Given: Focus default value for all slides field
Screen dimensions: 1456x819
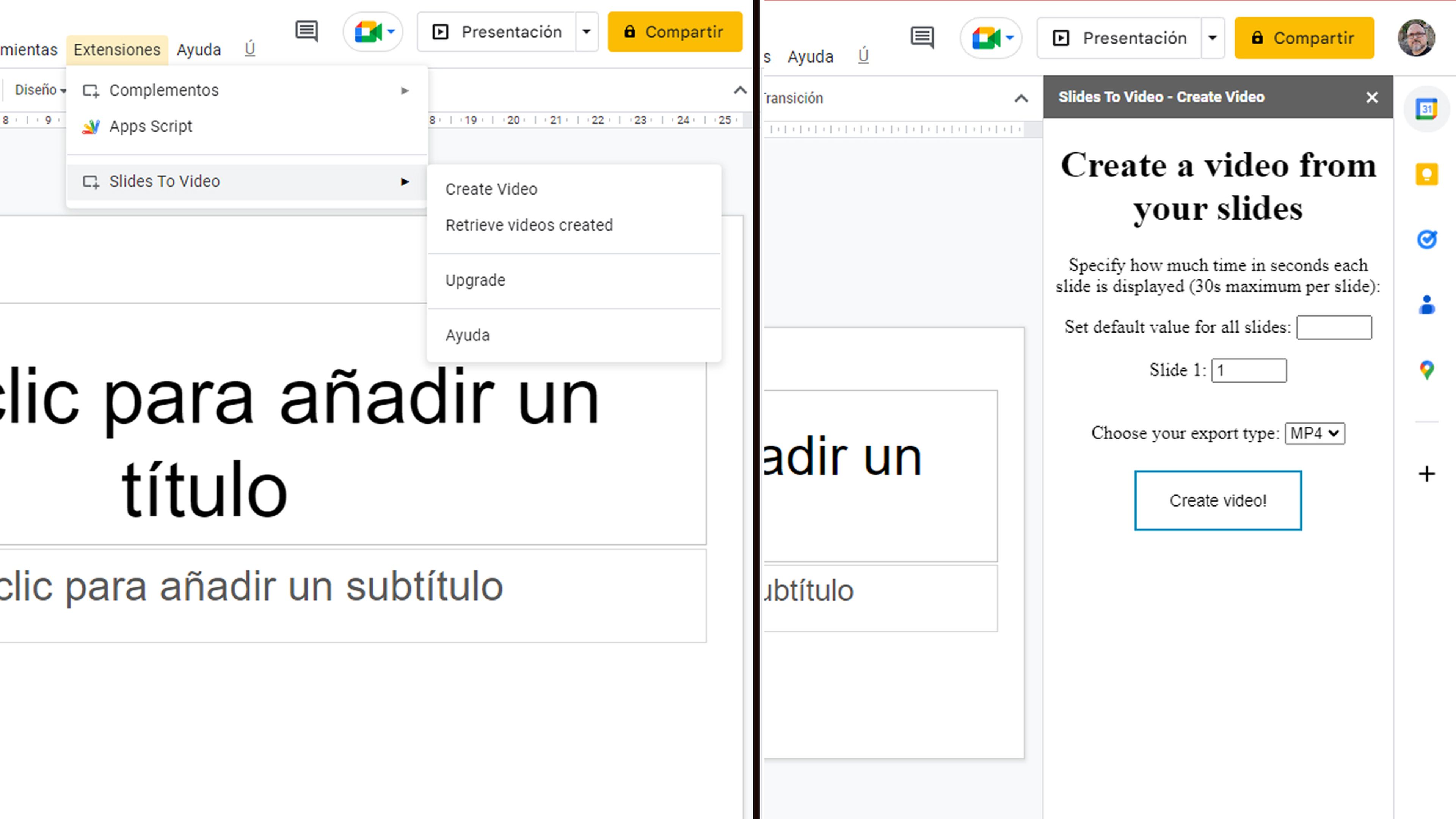Looking at the screenshot, I should [x=1334, y=327].
